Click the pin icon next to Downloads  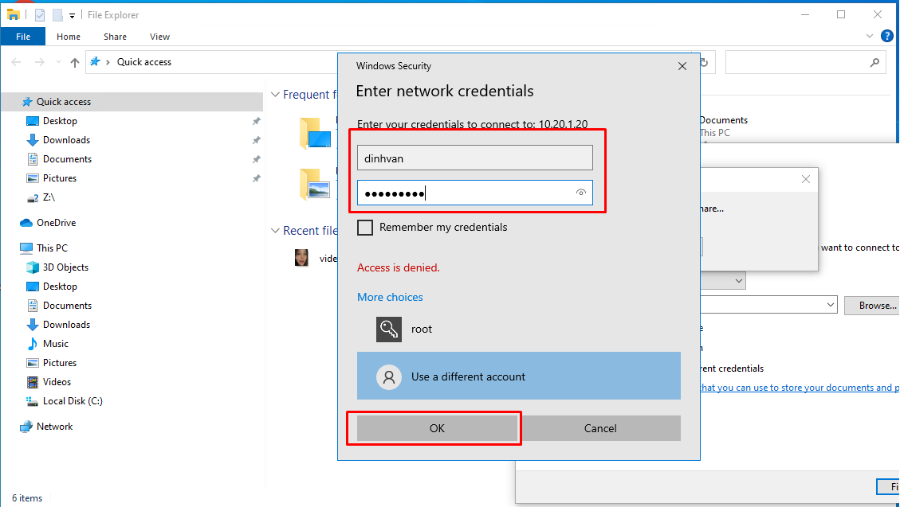(256, 140)
